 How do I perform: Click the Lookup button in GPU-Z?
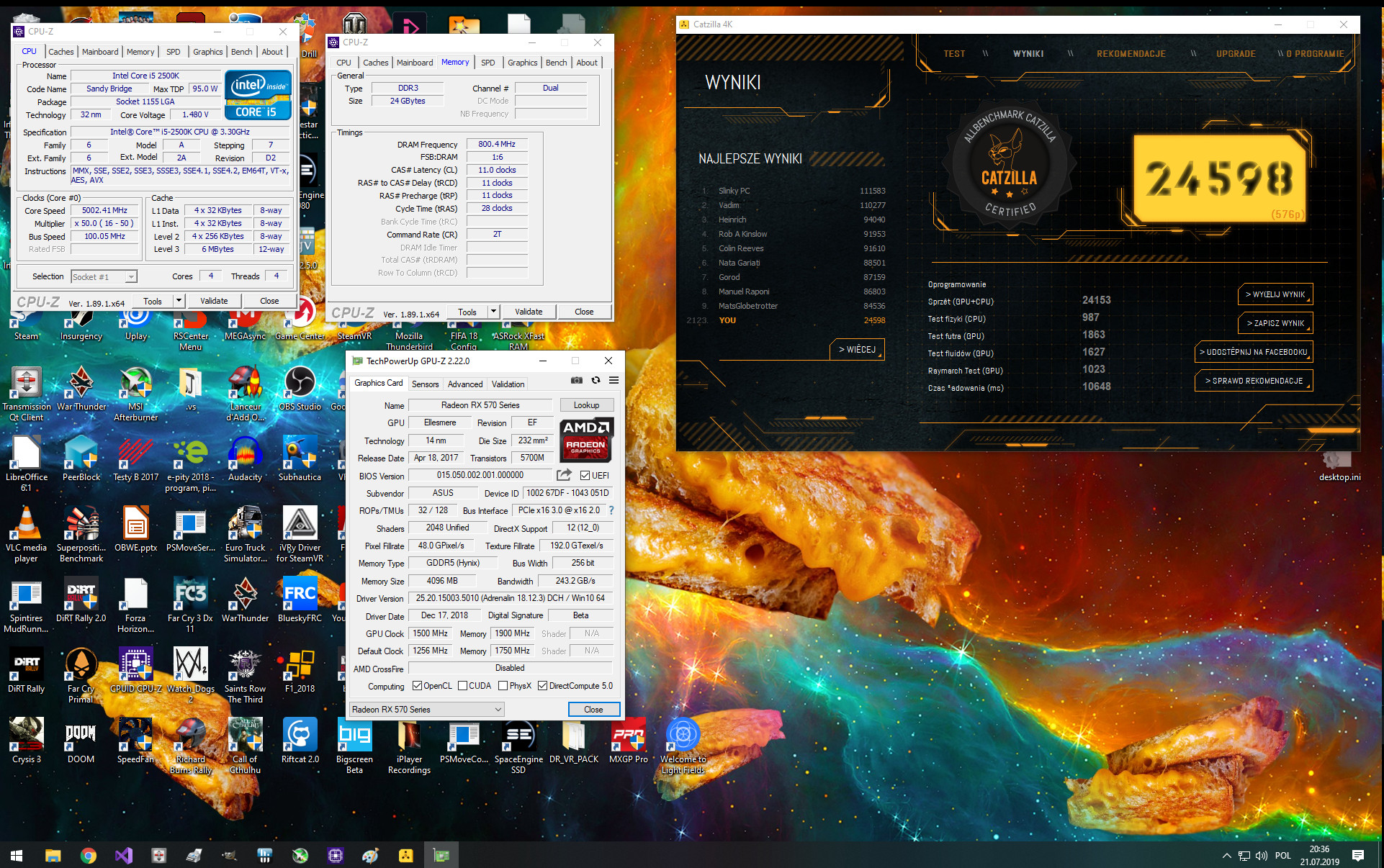coord(586,405)
